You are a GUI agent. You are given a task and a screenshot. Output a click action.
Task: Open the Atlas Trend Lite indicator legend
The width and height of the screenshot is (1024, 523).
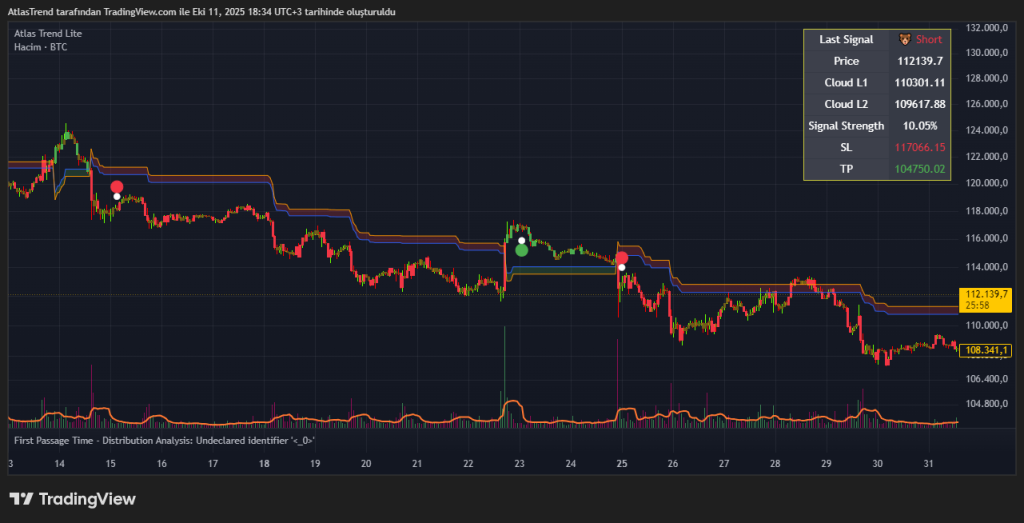(48, 33)
